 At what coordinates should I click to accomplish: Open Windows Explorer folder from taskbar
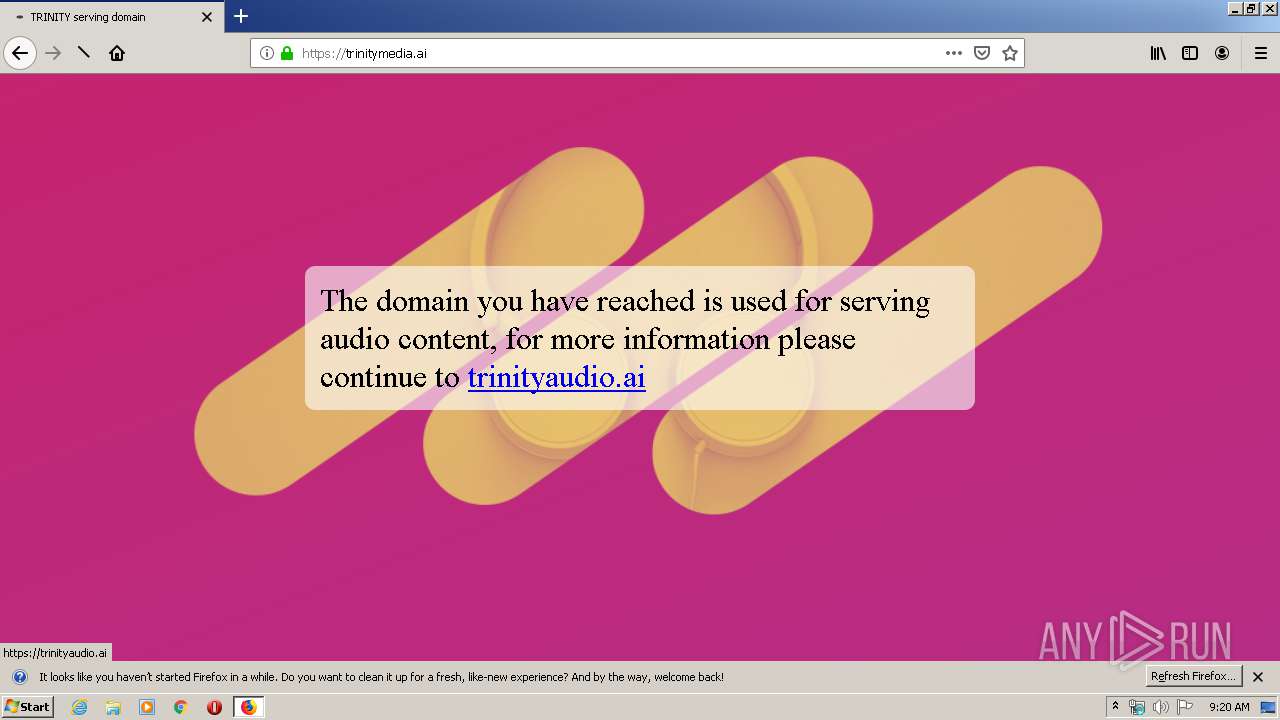113,707
